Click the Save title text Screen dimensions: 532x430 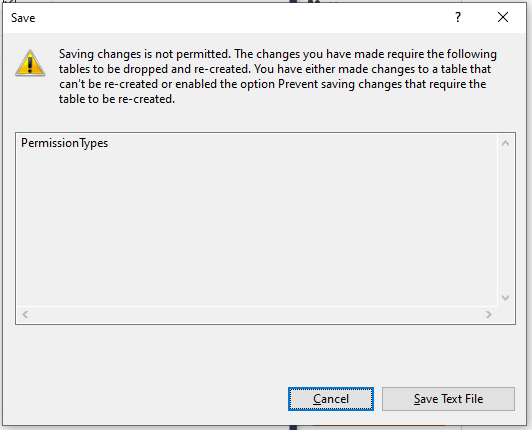coord(23,18)
